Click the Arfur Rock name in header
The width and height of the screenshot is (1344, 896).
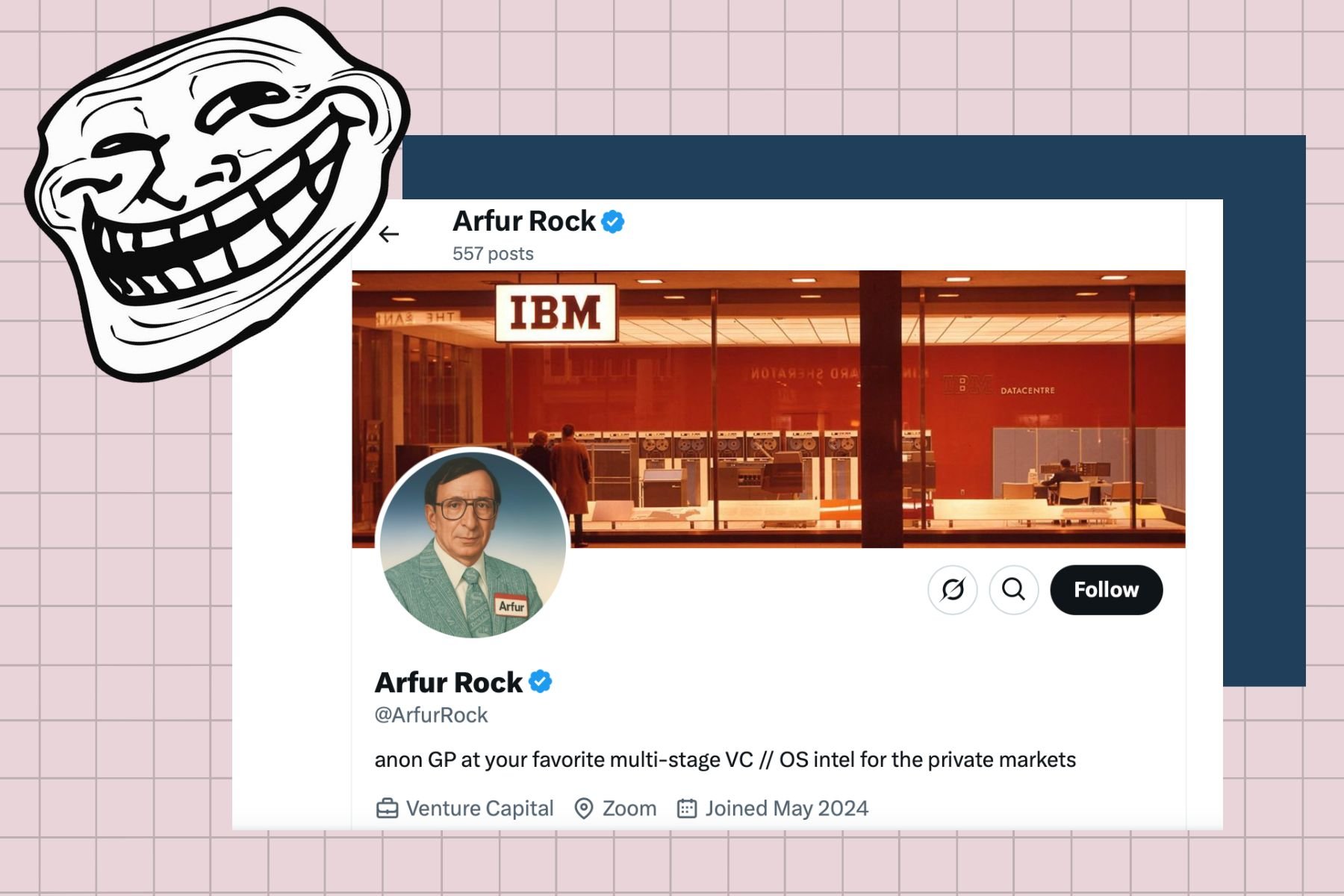pos(524,222)
